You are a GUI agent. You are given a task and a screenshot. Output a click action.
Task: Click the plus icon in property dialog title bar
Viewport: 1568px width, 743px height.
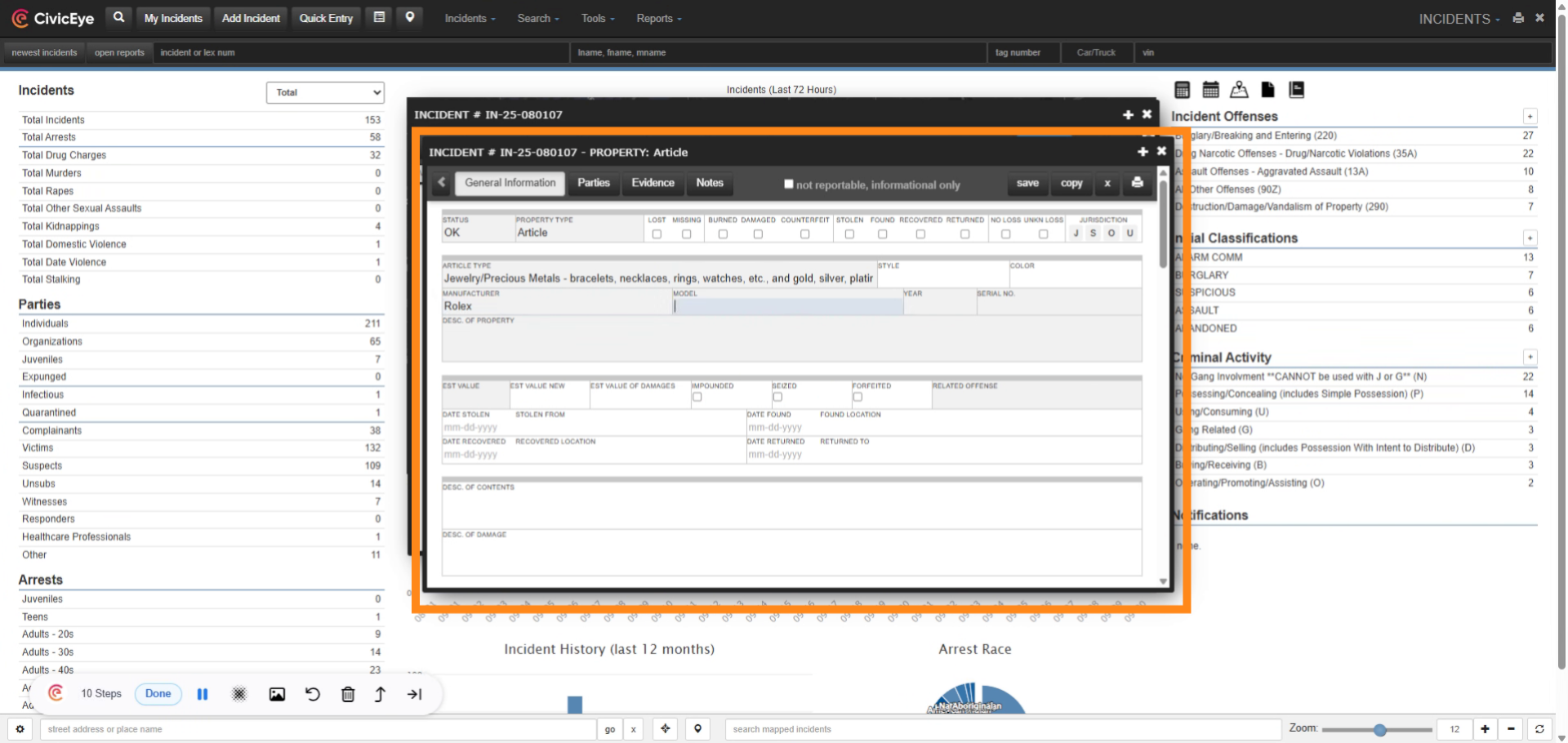click(x=1143, y=152)
